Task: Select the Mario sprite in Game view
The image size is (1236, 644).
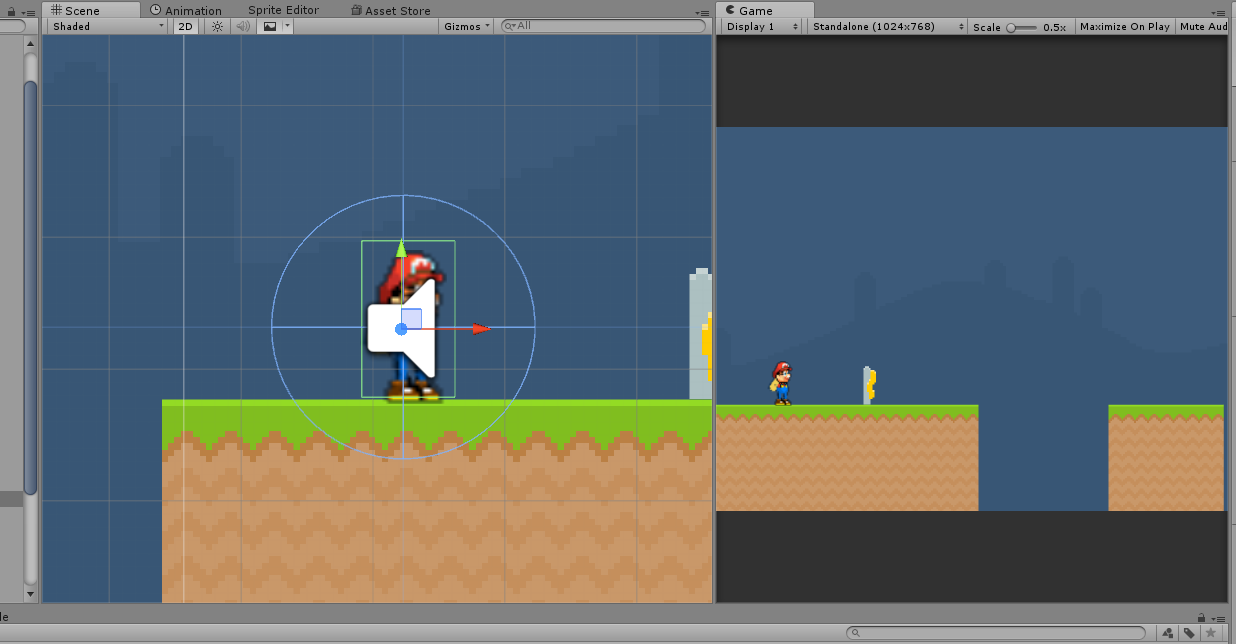Action: tap(781, 383)
